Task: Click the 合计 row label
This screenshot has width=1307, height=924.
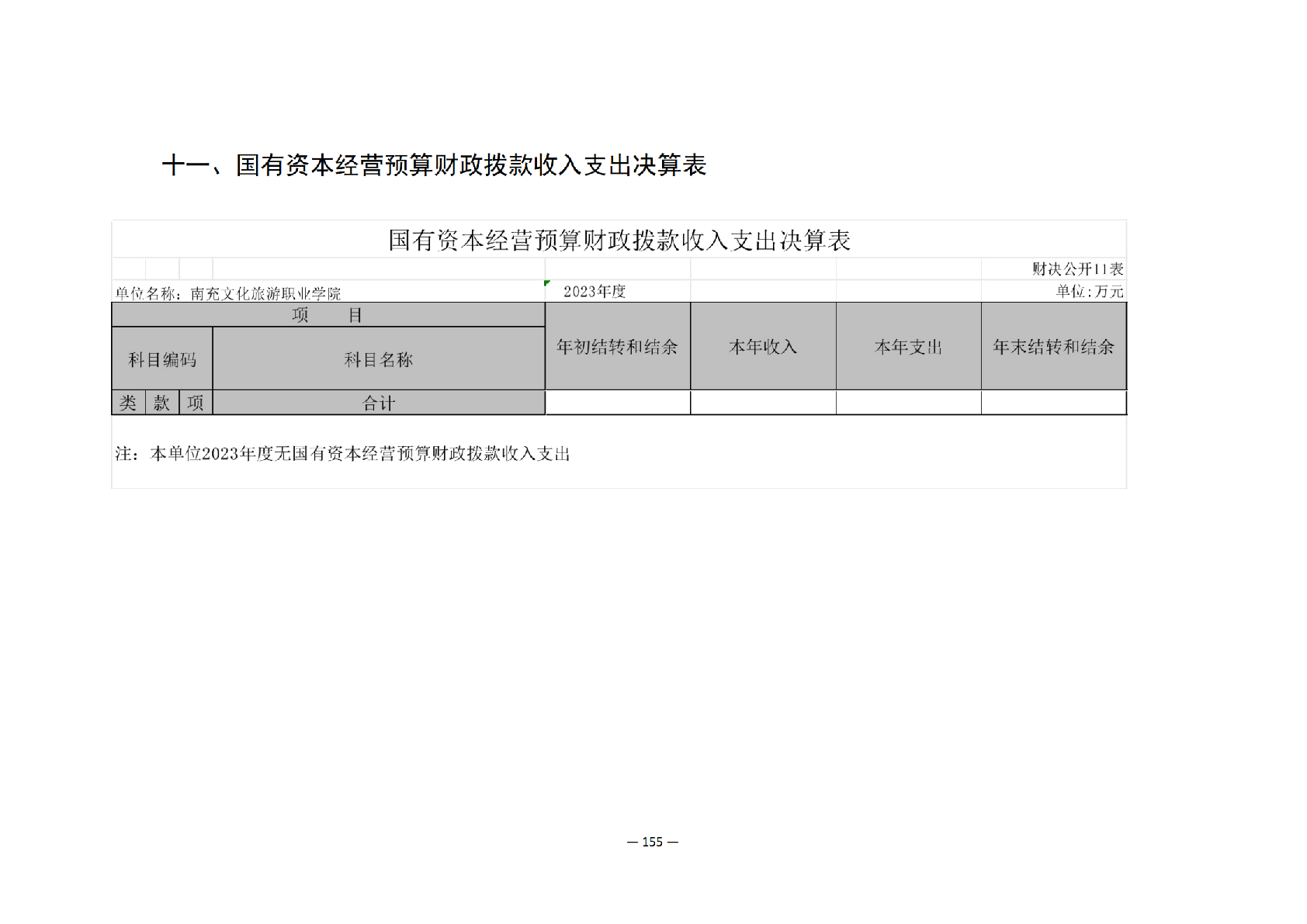Action: [379, 403]
